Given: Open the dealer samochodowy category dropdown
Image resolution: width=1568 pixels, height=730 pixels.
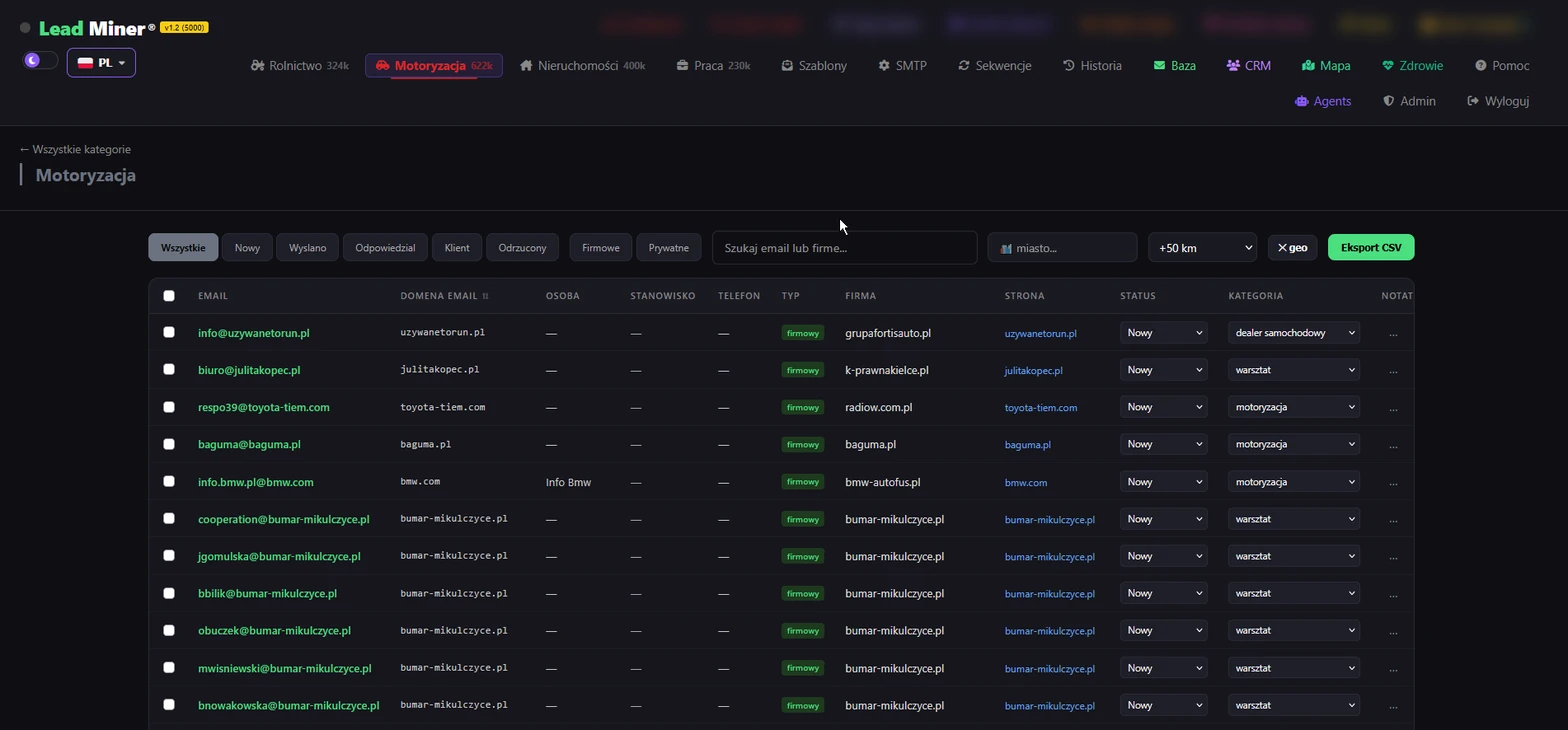Looking at the screenshot, I should [x=1294, y=333].
